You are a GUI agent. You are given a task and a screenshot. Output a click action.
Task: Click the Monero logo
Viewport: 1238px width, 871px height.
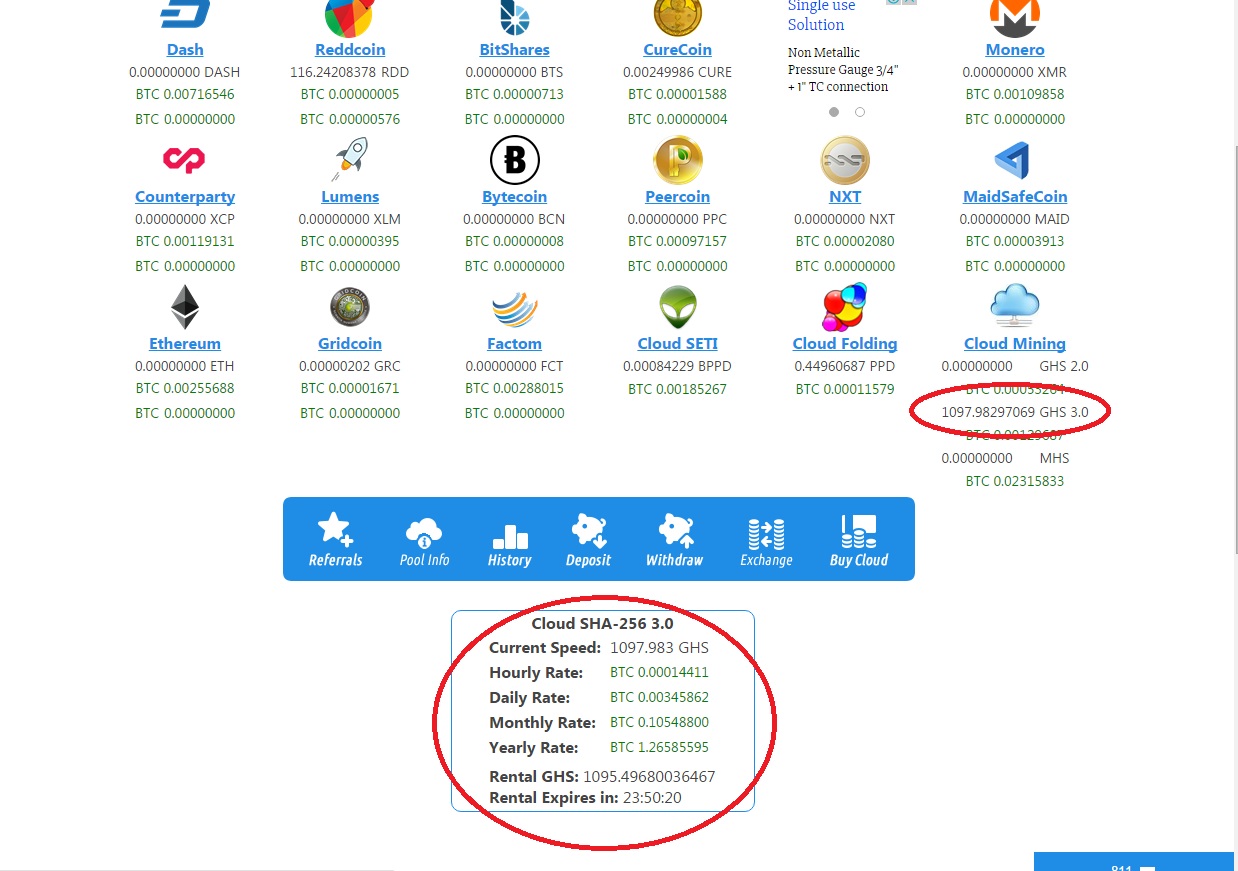click(1015, 16)
